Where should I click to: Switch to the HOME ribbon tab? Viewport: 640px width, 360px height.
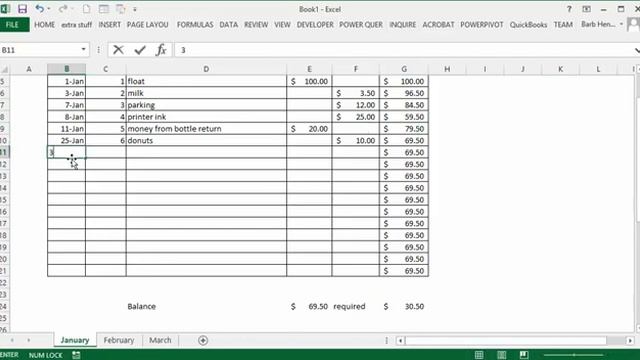(x=44, y=25)
